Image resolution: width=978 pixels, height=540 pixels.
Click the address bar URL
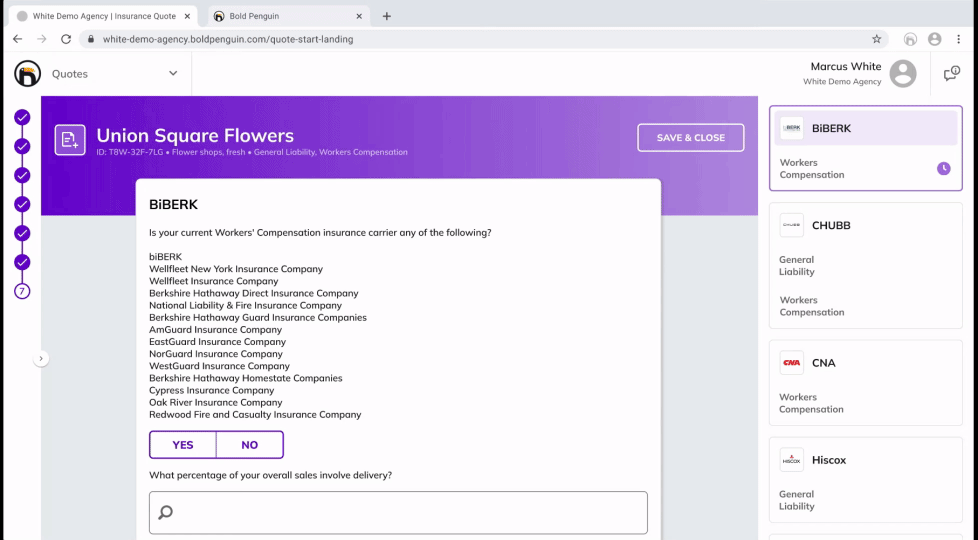(228, 39)
